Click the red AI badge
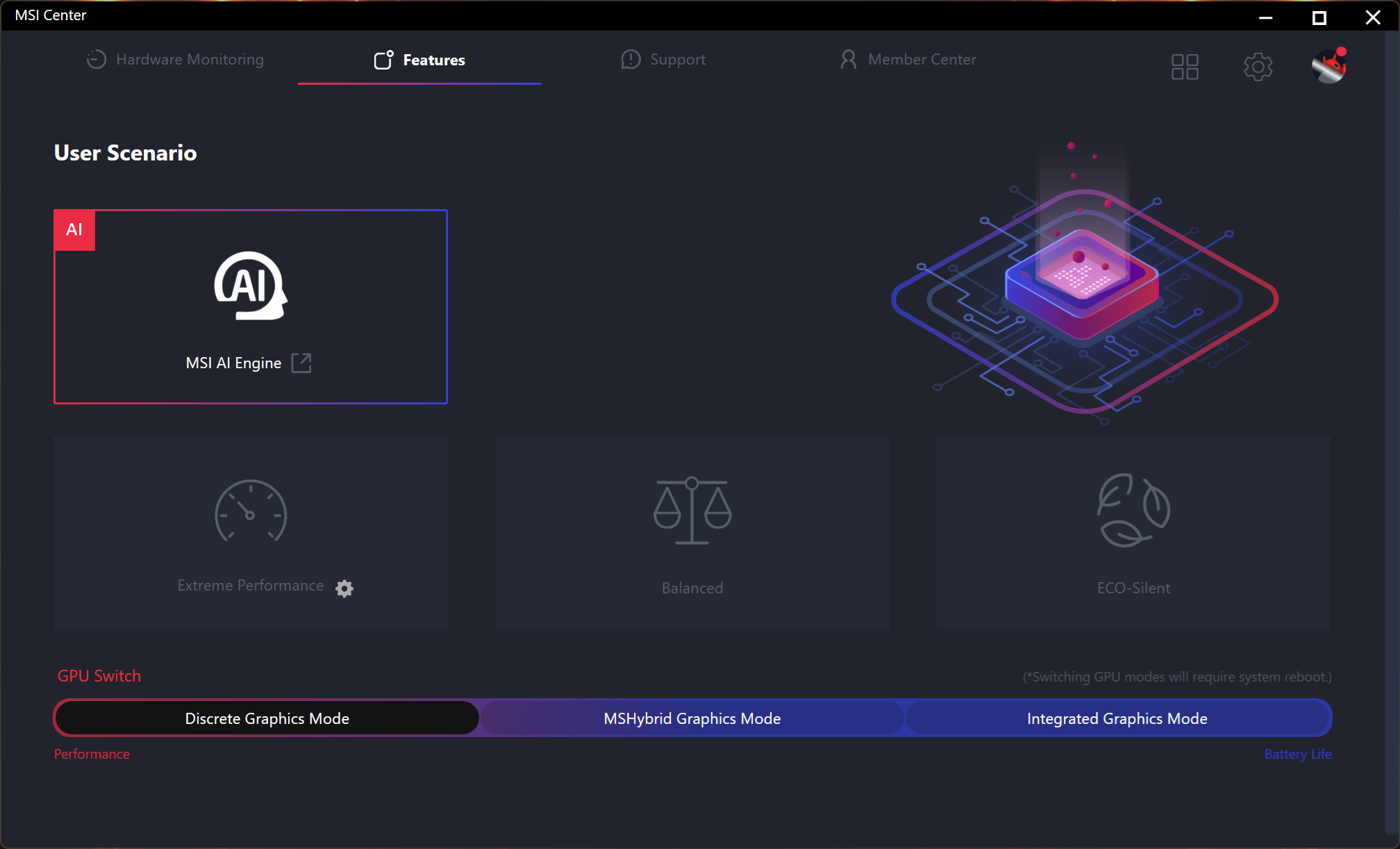Screen dimensions: 1400x849 click(74, 230)
